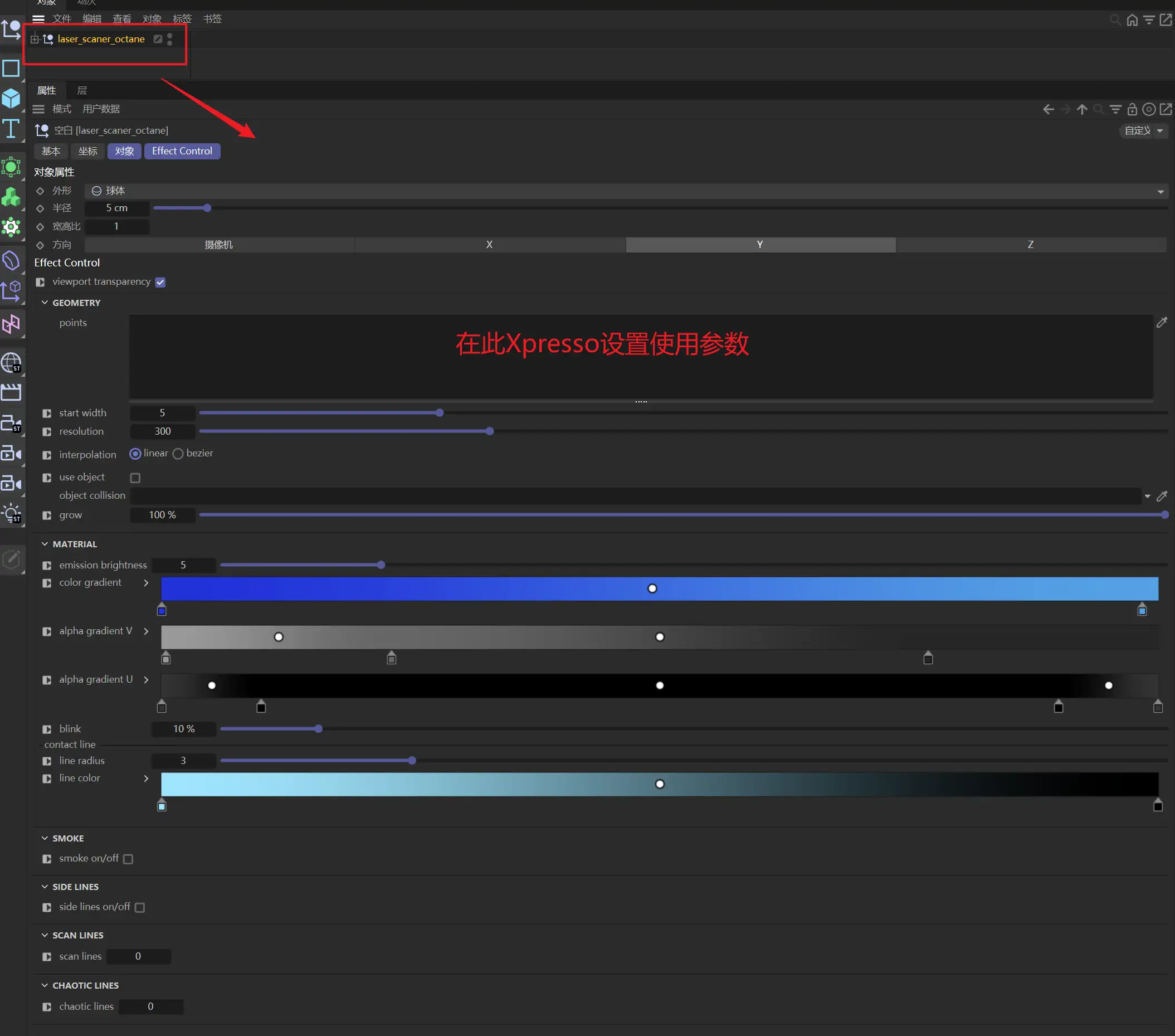Select bezier interpolation option
The image size is (1175, 1036).
(178, 454)
